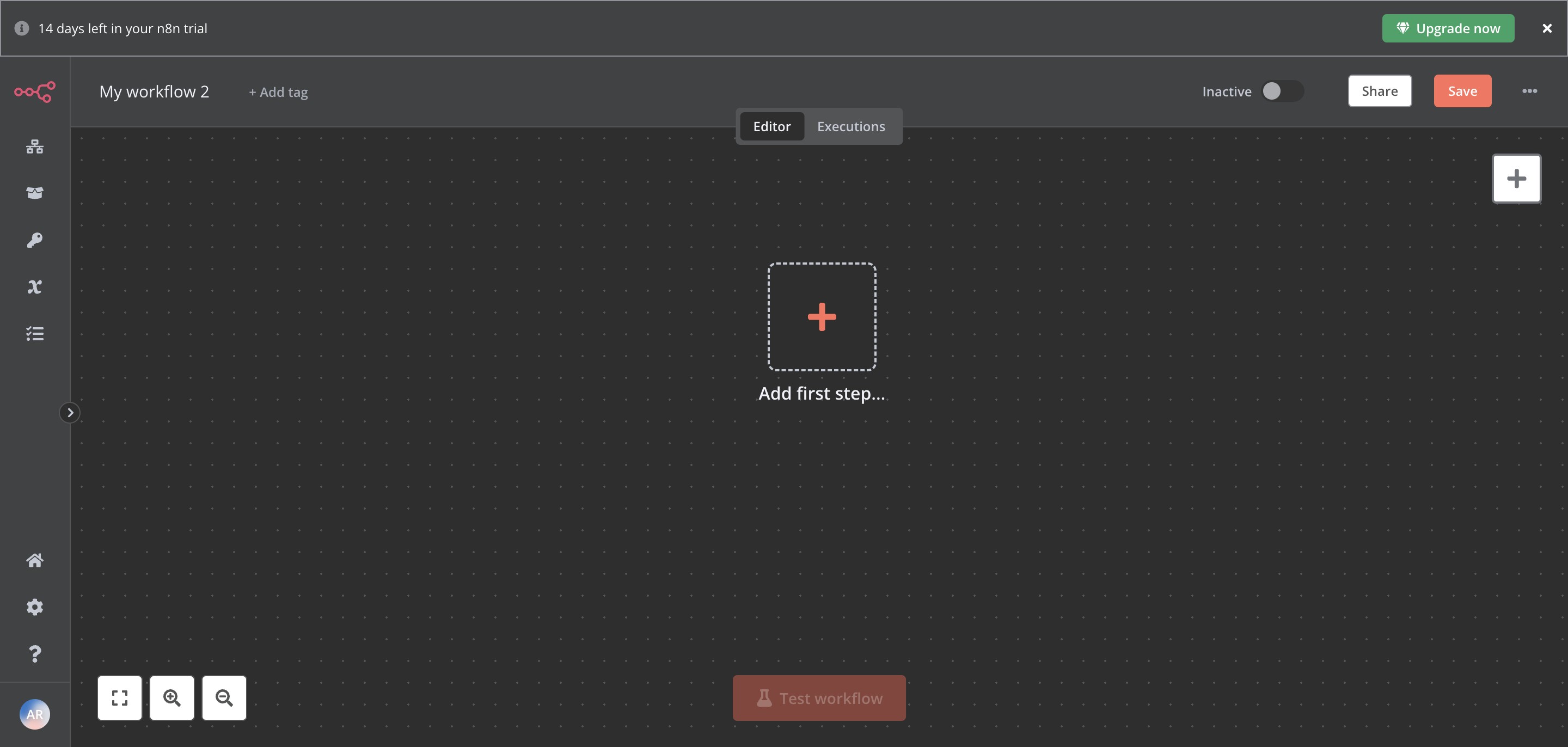1568x747 pixels.
Task: Click the Share button
Action: coord(1379,91)
